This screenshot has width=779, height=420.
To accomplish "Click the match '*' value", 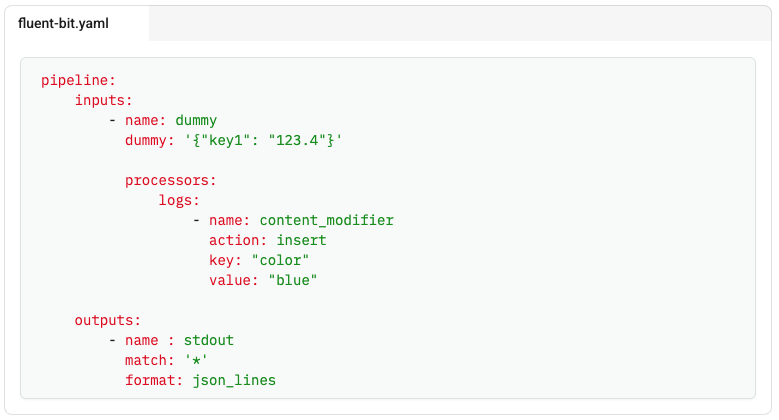I will tap(196, 360).
